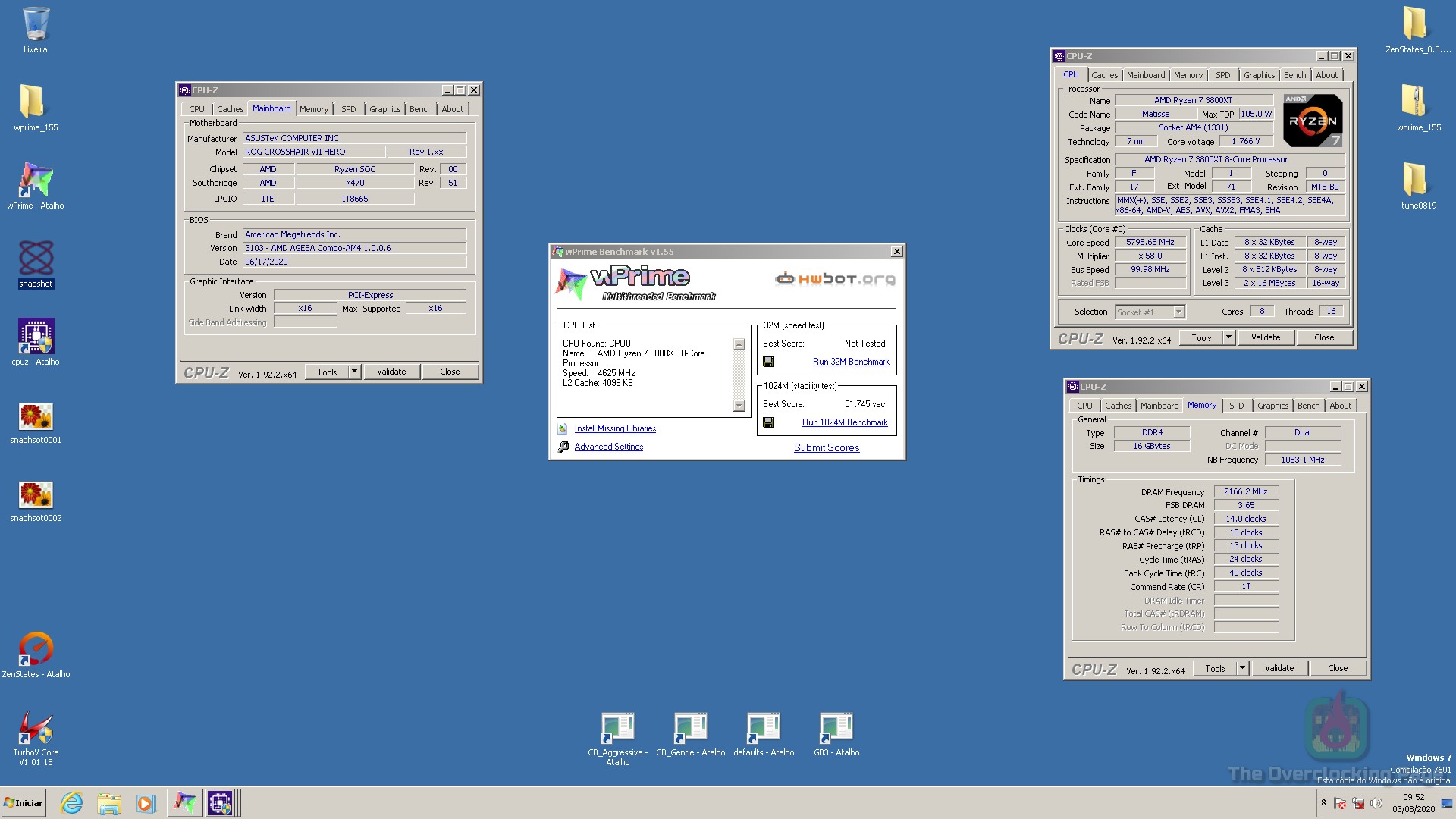The width and height of the screenshot is (1456, 819).
Task: Click Internet Explorer icon in taskbar
Action: [72, 803]
